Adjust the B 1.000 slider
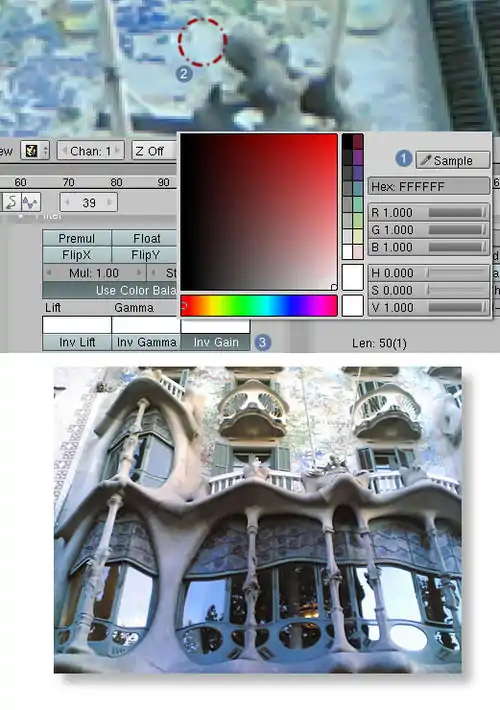Image resolution: width=500 pixels, height=710 pixels. [x=429, y=247]
